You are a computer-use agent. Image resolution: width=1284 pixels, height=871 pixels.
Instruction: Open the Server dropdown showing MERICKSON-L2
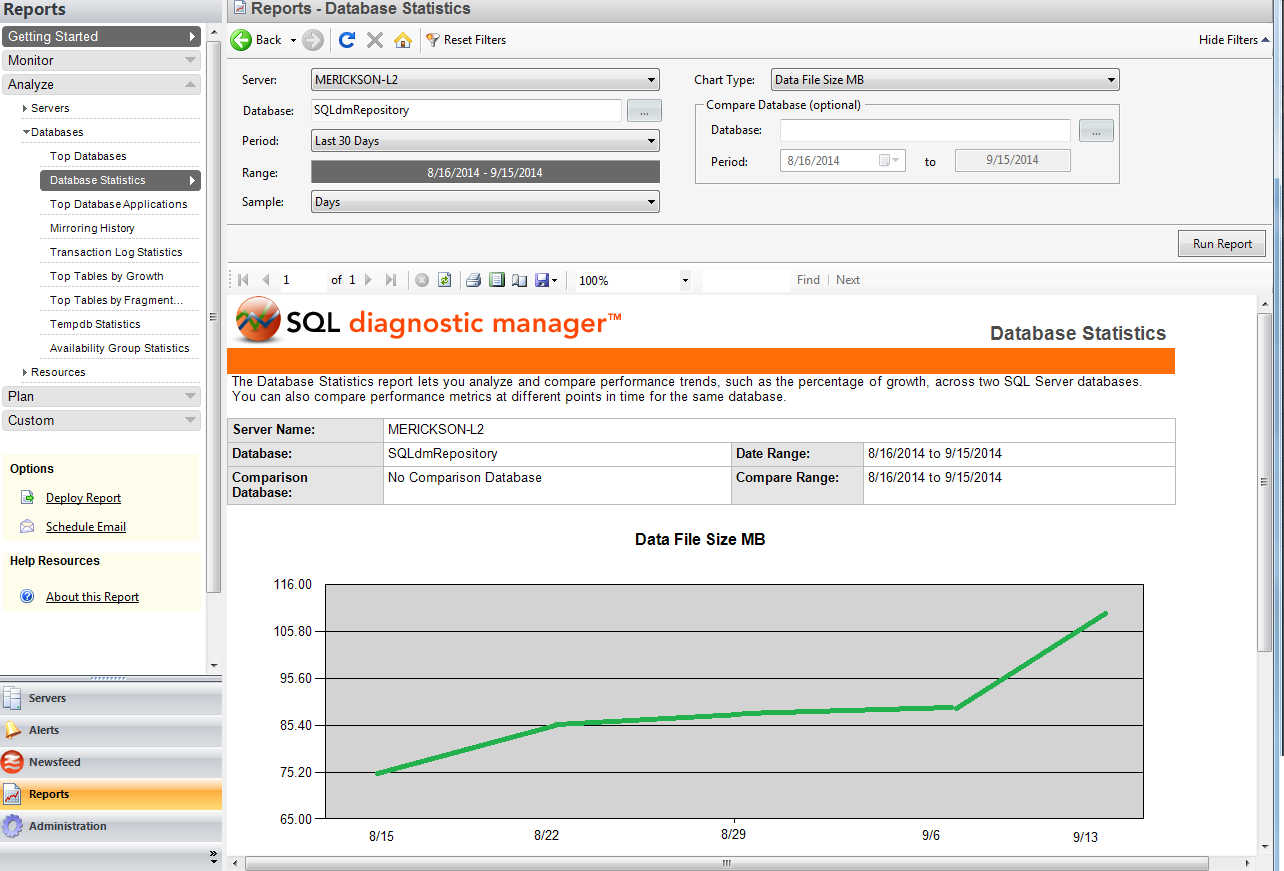(x=485, y=80)
